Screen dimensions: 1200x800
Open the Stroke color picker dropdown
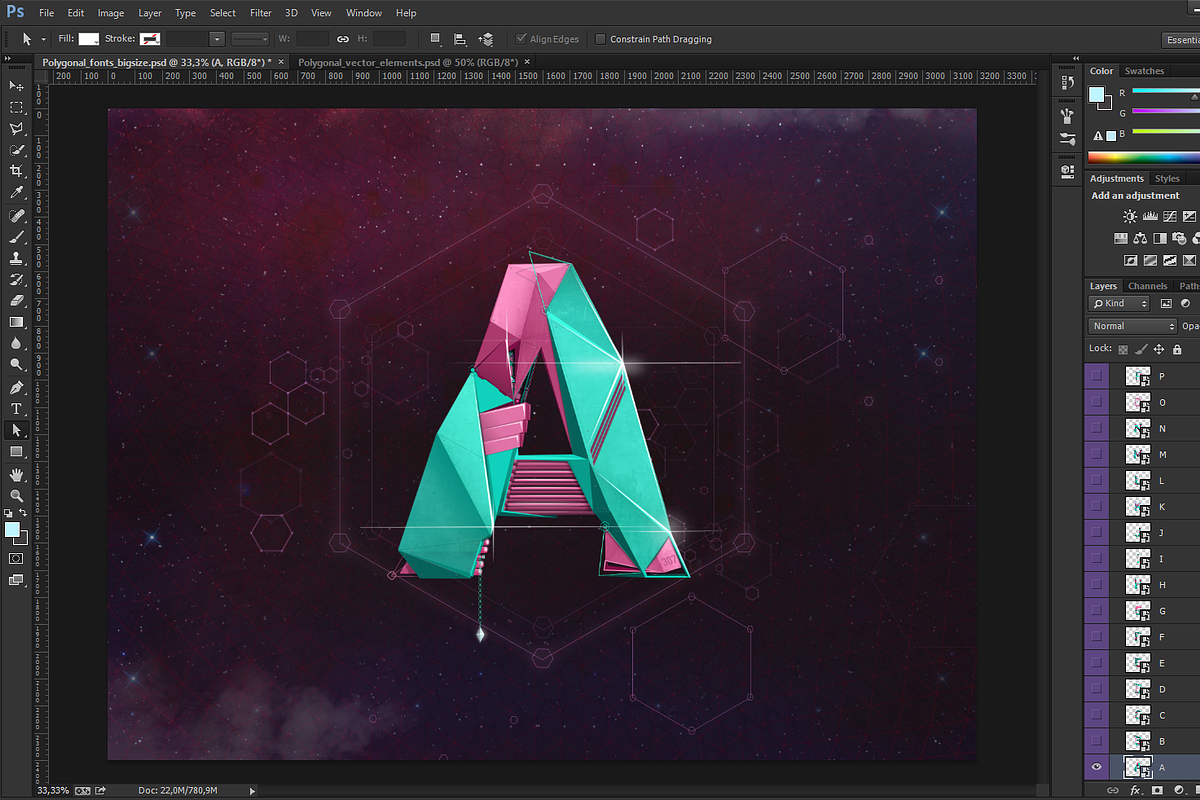[x=150, y=39]
